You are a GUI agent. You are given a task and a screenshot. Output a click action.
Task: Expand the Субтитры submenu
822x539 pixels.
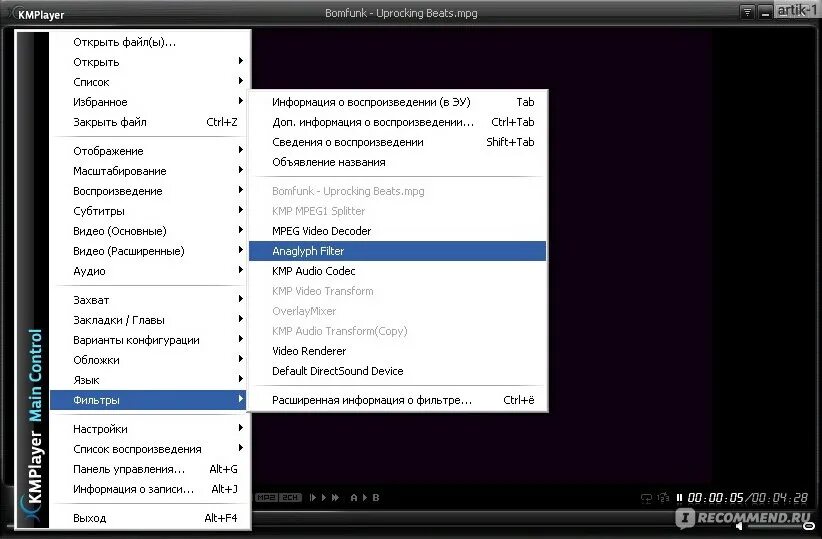pyautogui.click(x=150, y=211)
